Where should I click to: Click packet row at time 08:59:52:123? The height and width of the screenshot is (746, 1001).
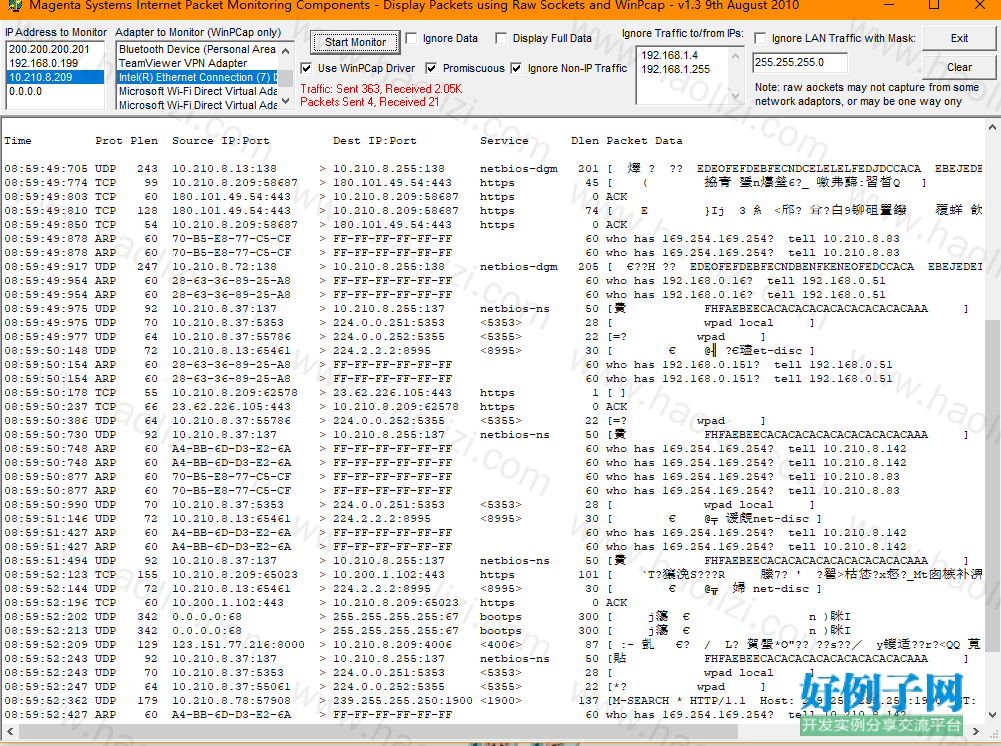pyautogui.click(x=493, y=574)
